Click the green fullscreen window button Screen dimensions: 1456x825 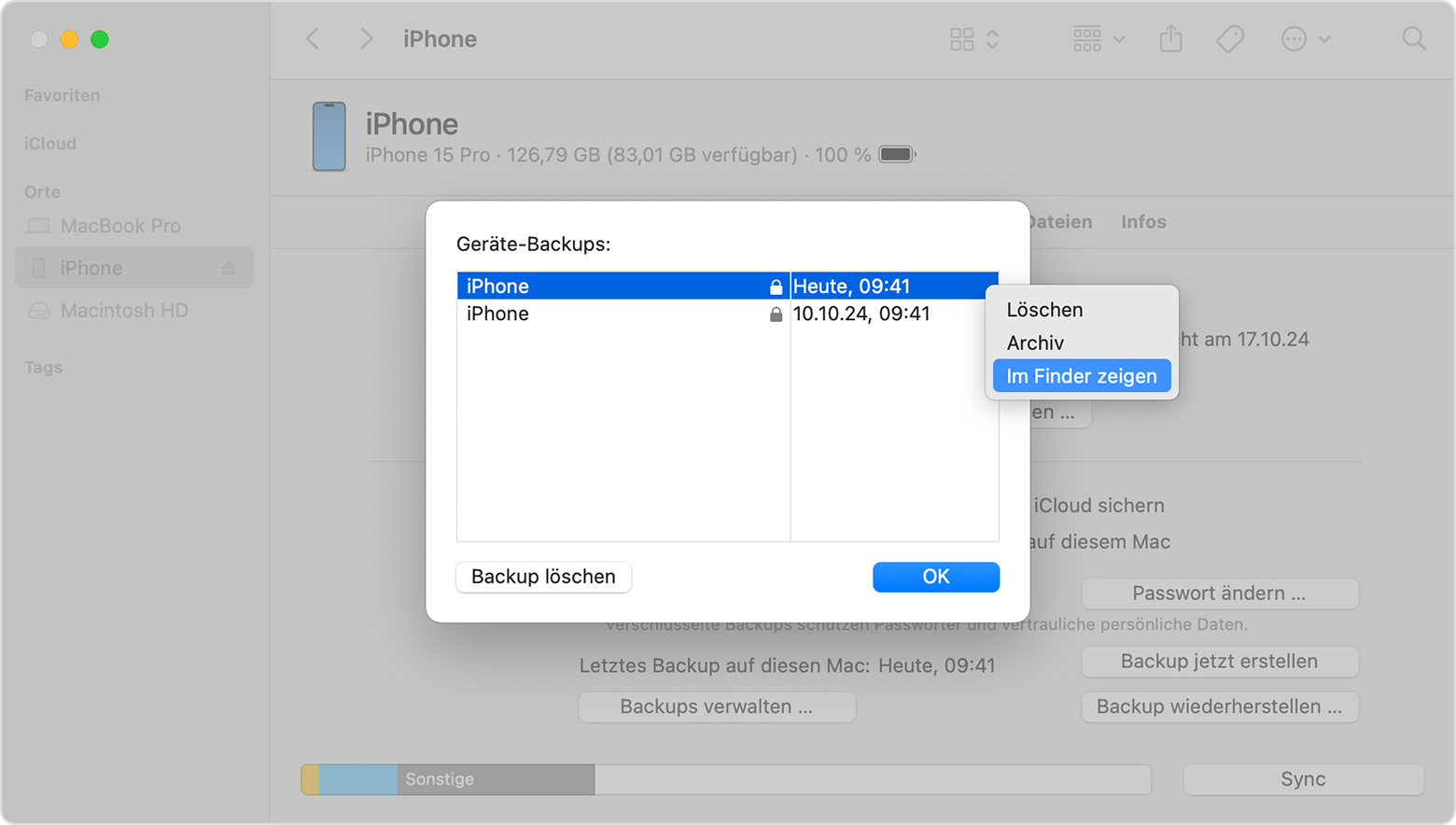(x=100, y=39)
